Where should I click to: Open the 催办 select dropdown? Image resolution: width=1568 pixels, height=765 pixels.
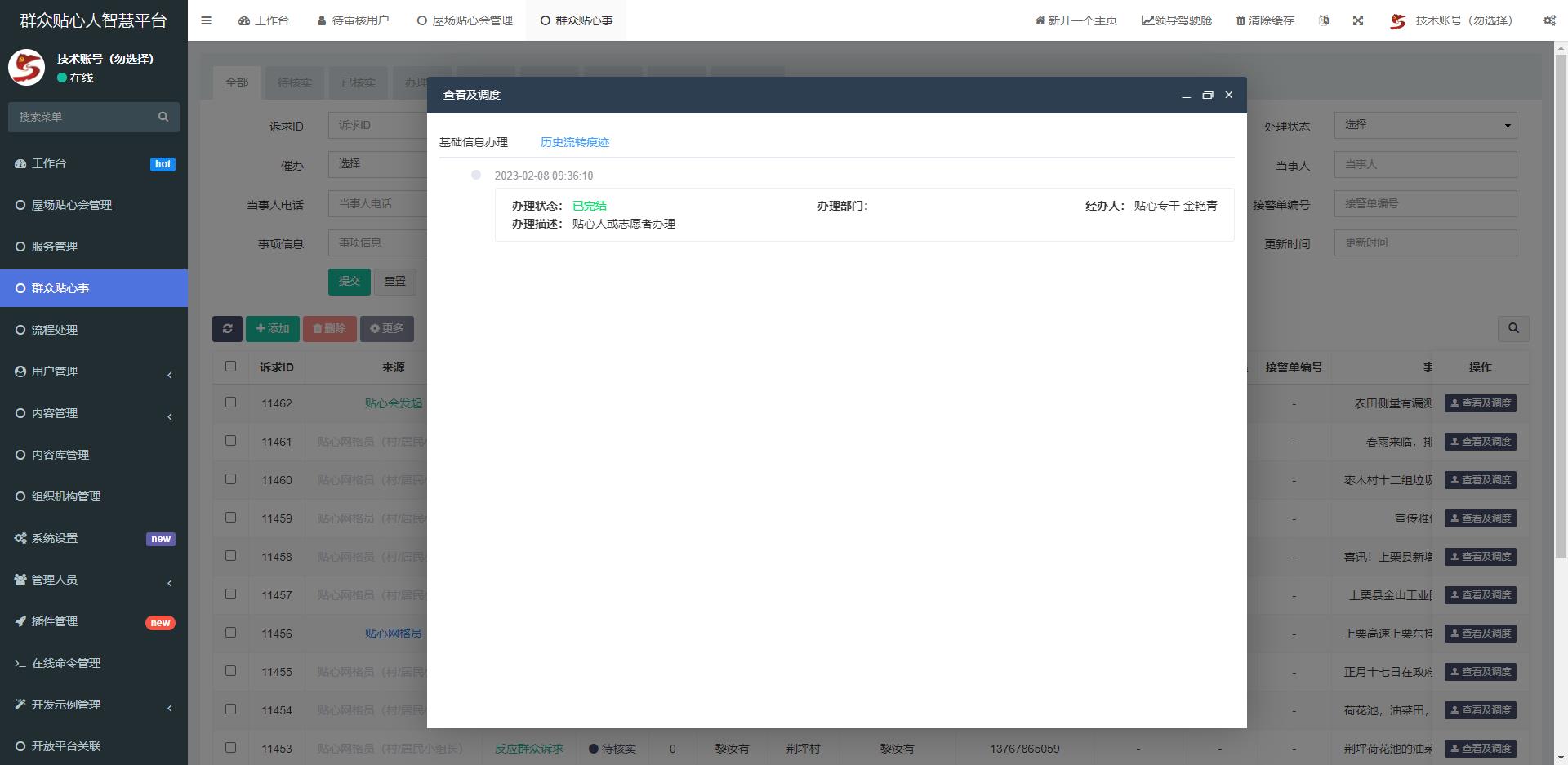[377, 164]
